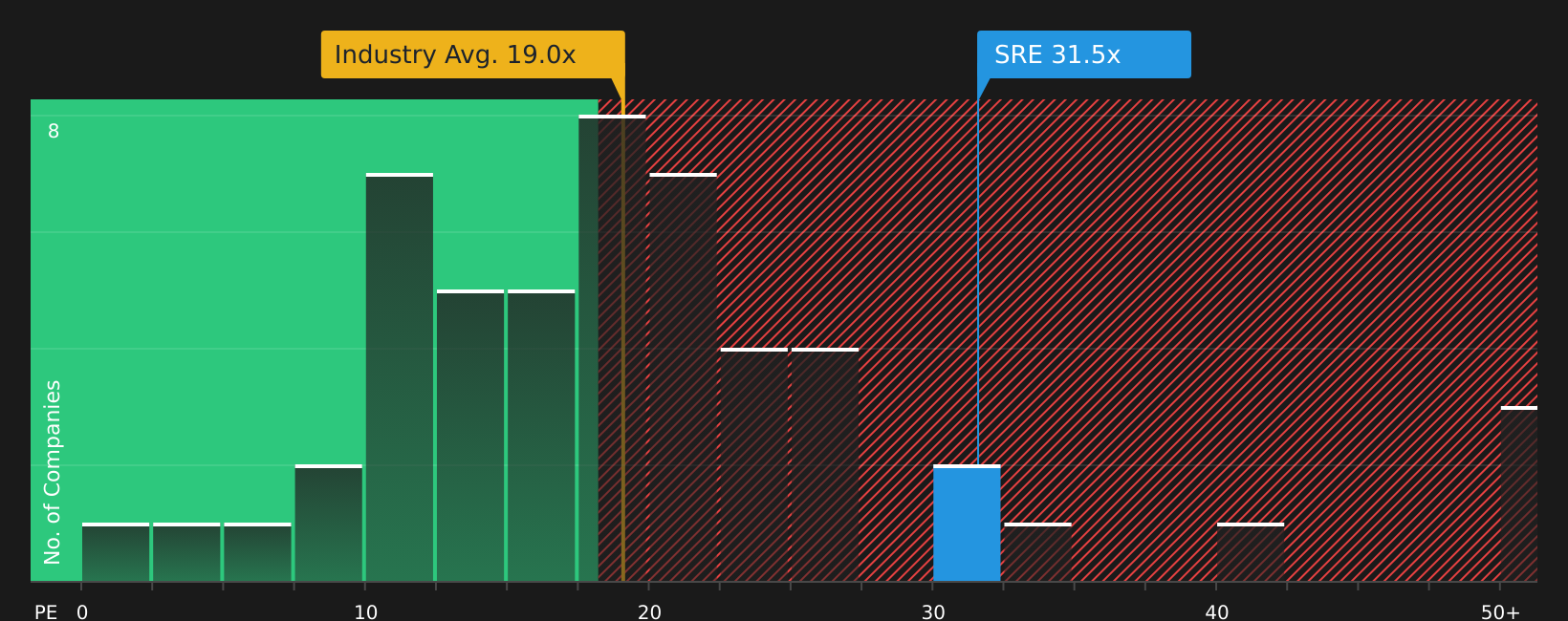Viewport: 1568px width, 621px height.
Task: Click the short bar right of blue SRE bar
Action: tap(1037, 552)
